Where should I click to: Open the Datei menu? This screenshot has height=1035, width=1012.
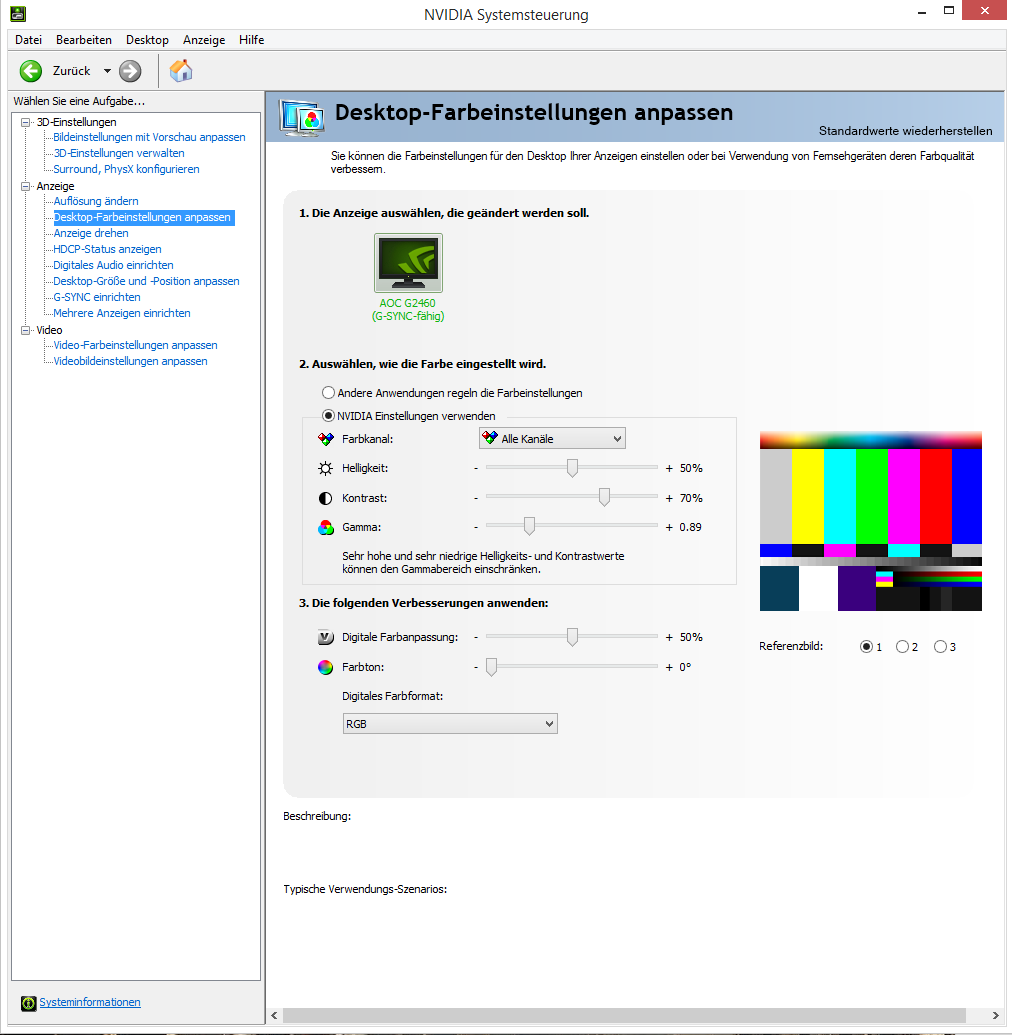(28, 40)
